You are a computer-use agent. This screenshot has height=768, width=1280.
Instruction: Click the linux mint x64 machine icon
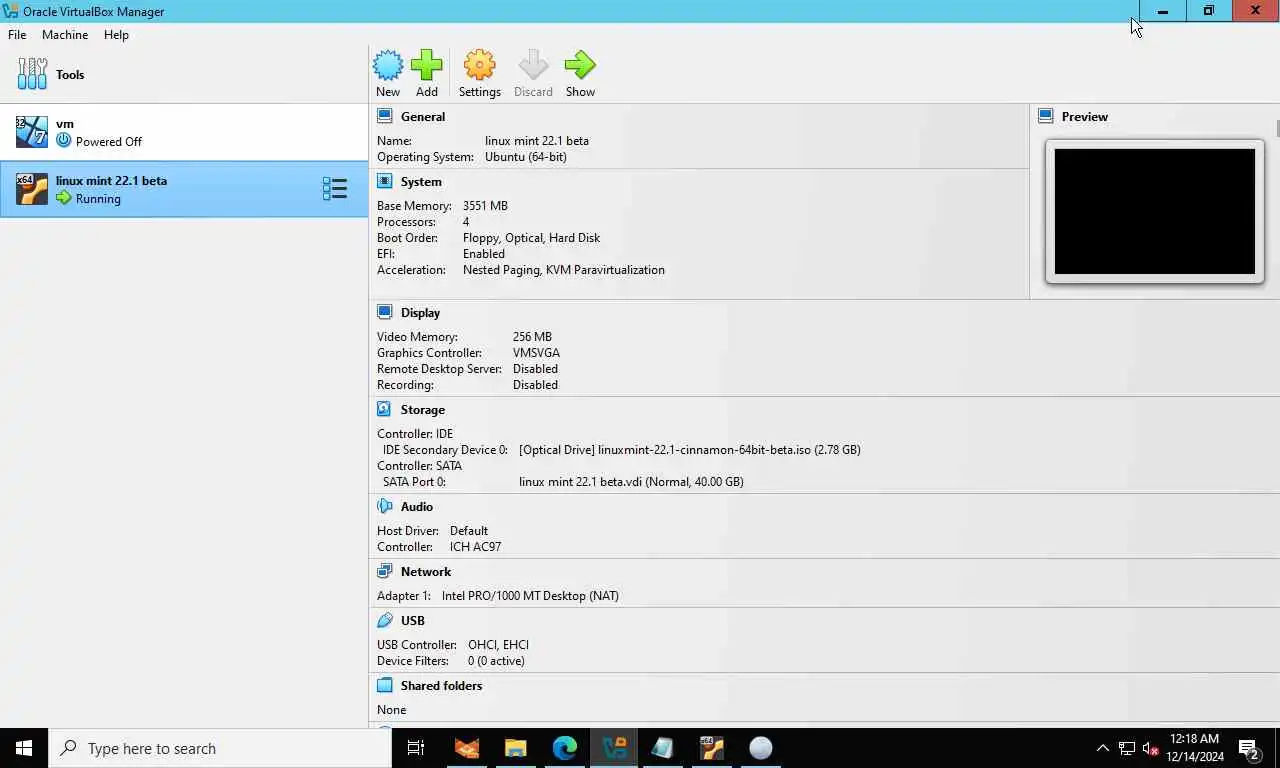pos(32,189)
